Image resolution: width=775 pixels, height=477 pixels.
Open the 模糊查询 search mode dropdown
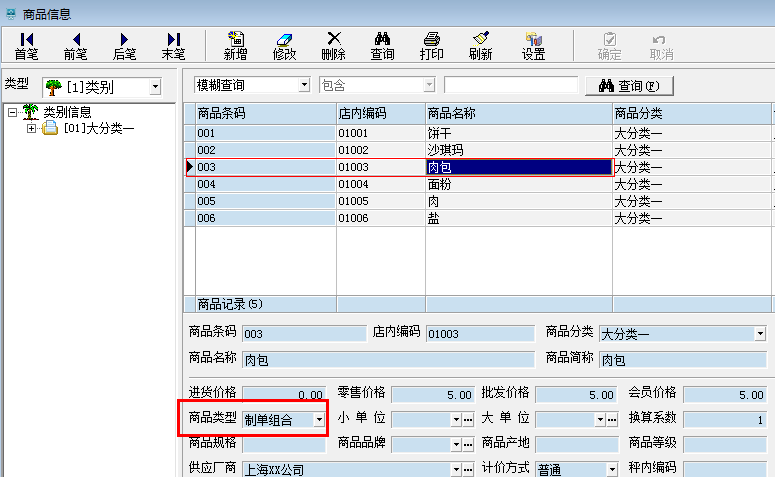[x=304, y=85]
